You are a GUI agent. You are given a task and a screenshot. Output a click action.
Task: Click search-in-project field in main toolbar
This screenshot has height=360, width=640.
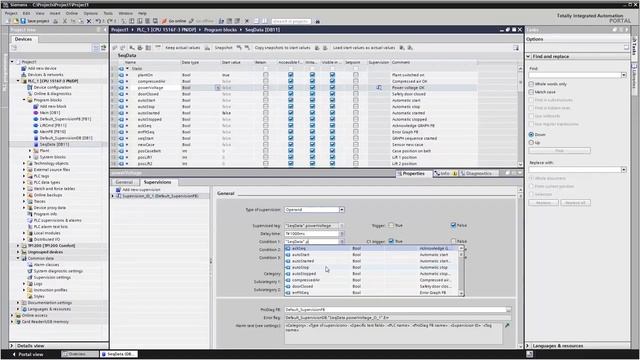click(x=291, y=21)
